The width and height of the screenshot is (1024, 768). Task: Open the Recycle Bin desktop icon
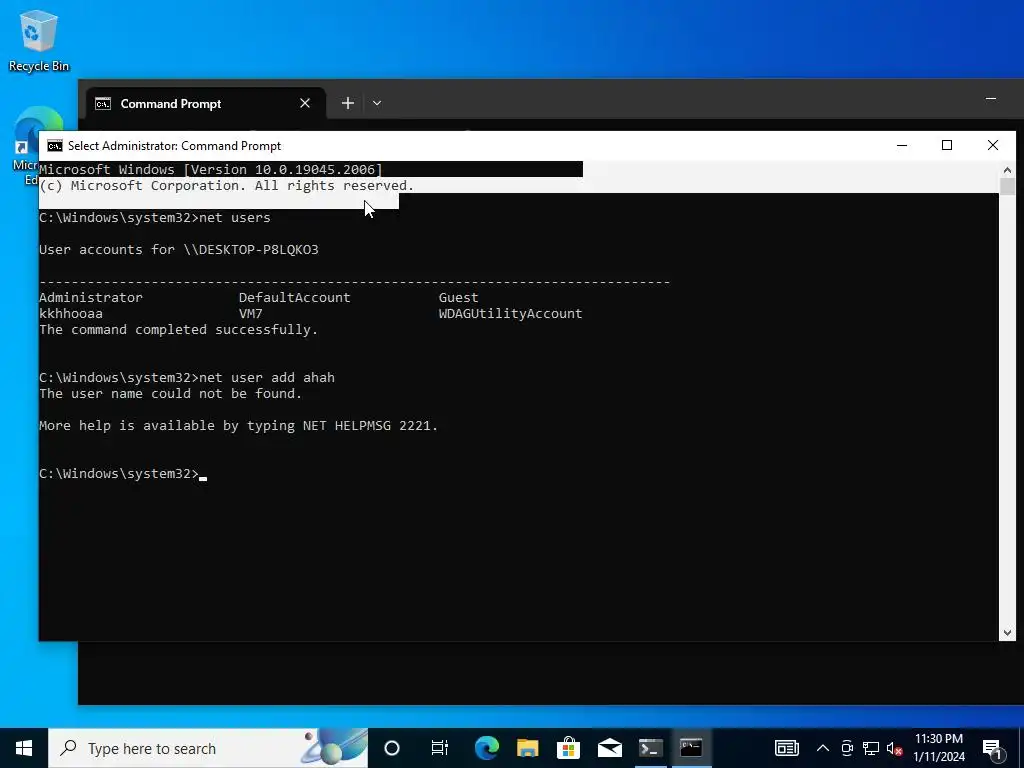39,41
